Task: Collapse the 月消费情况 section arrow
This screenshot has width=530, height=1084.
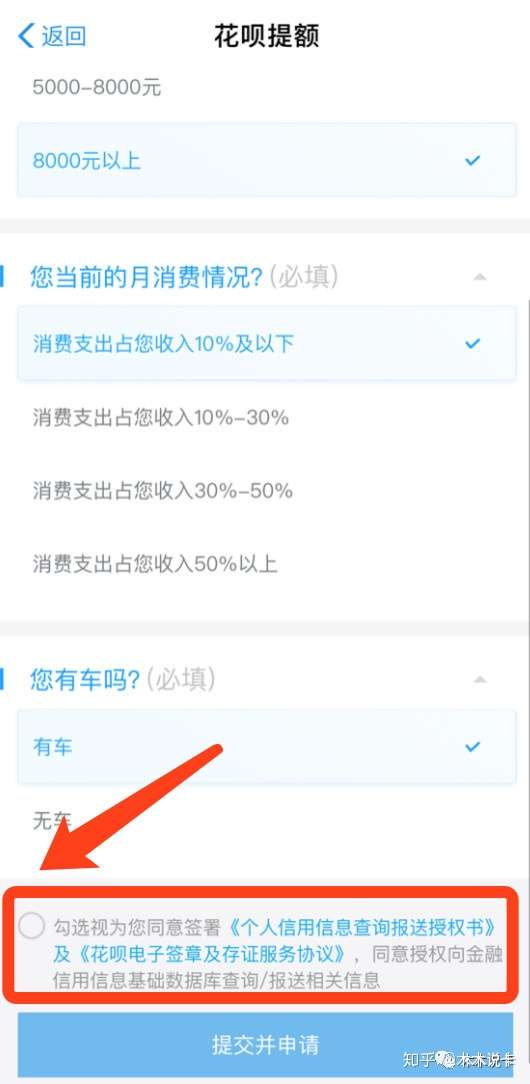Action: coord(479,277)
